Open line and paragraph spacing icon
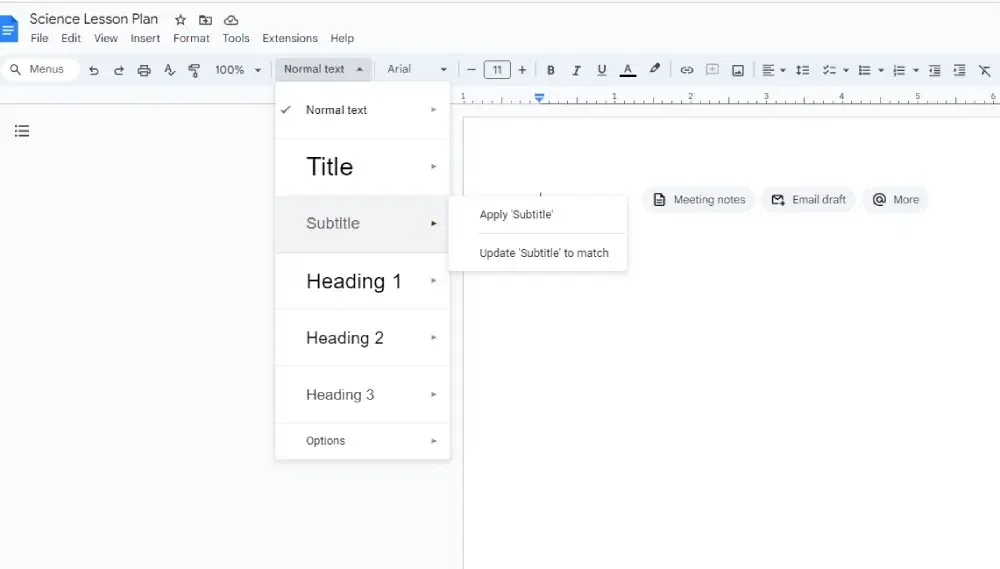The image size is (1000, 569). coord(803,70)
